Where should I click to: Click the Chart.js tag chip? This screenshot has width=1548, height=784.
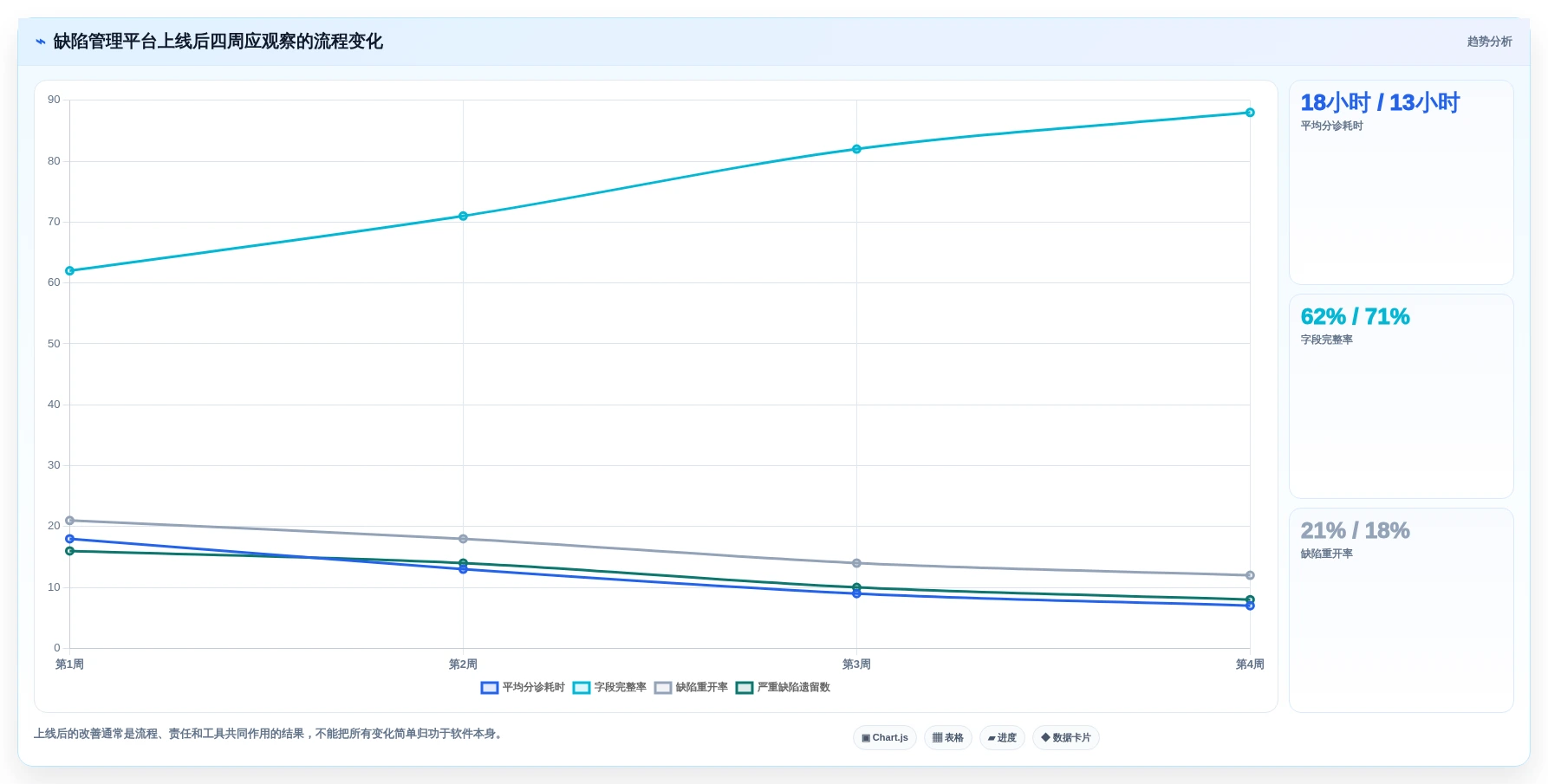point(885,738)
